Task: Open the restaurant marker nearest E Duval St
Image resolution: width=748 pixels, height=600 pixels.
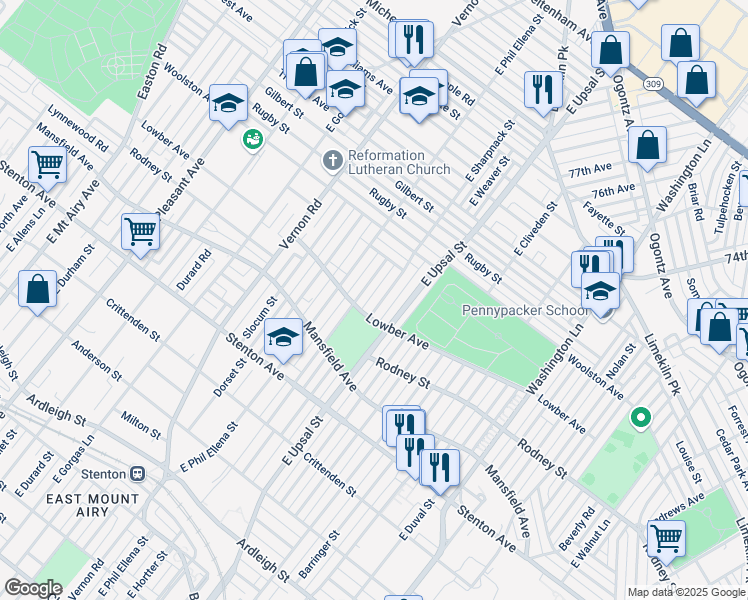Action: click(x=440, y=468)
